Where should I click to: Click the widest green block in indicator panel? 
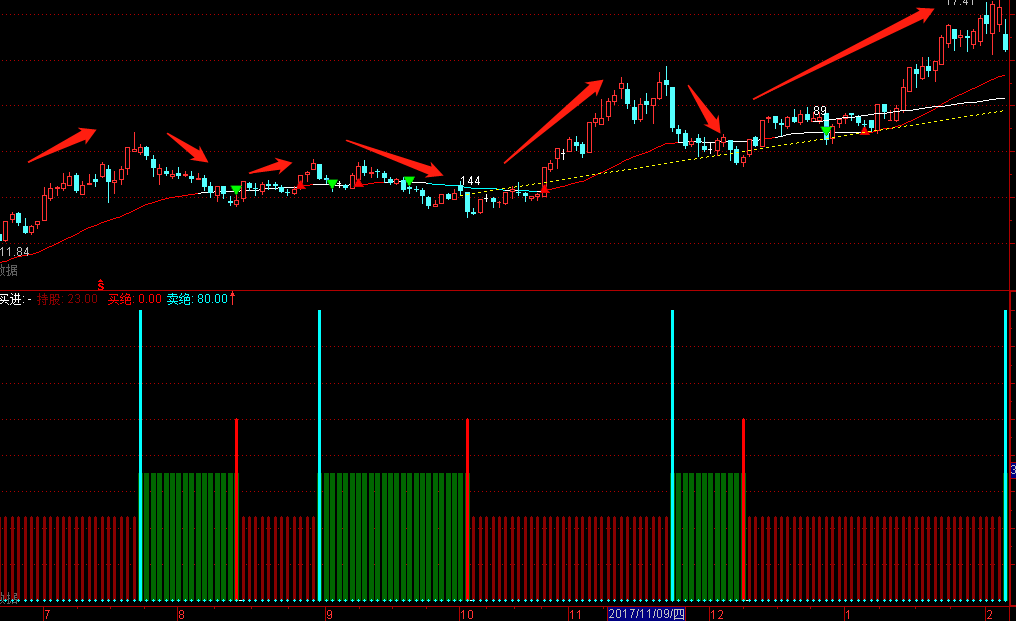pos(393,535)
